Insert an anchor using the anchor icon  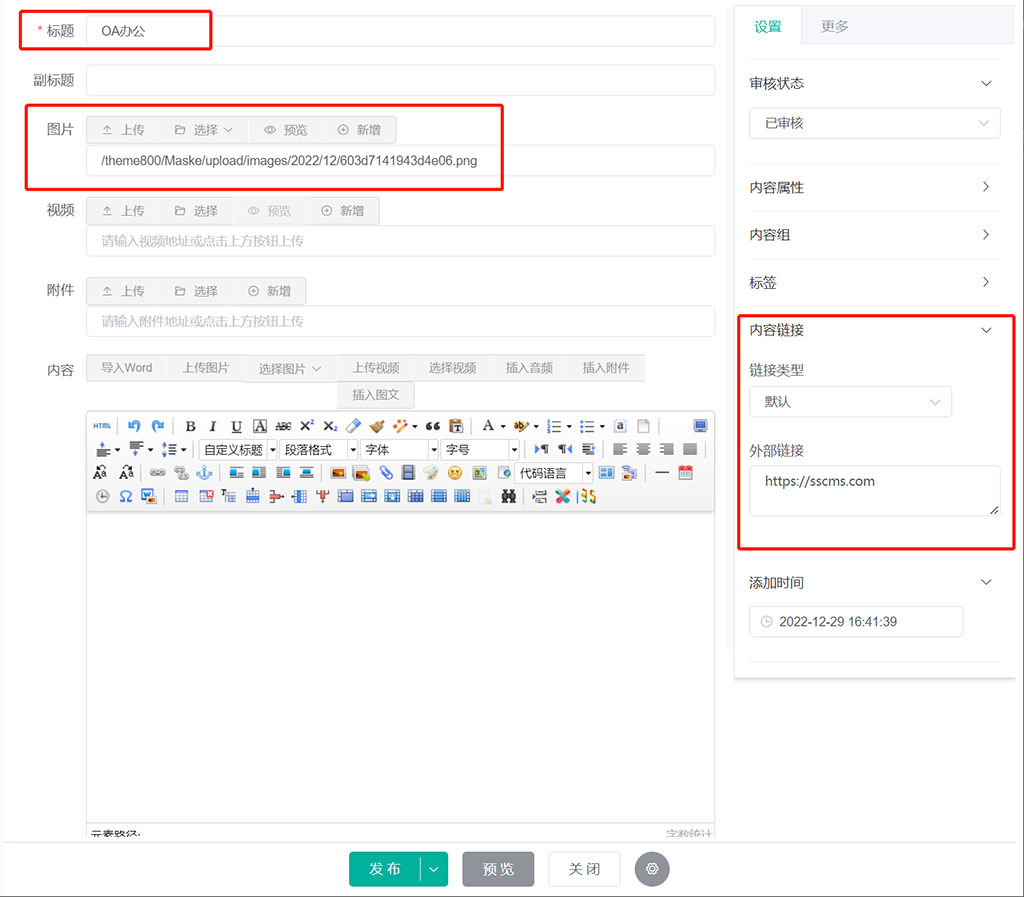(x=204, y=473)
